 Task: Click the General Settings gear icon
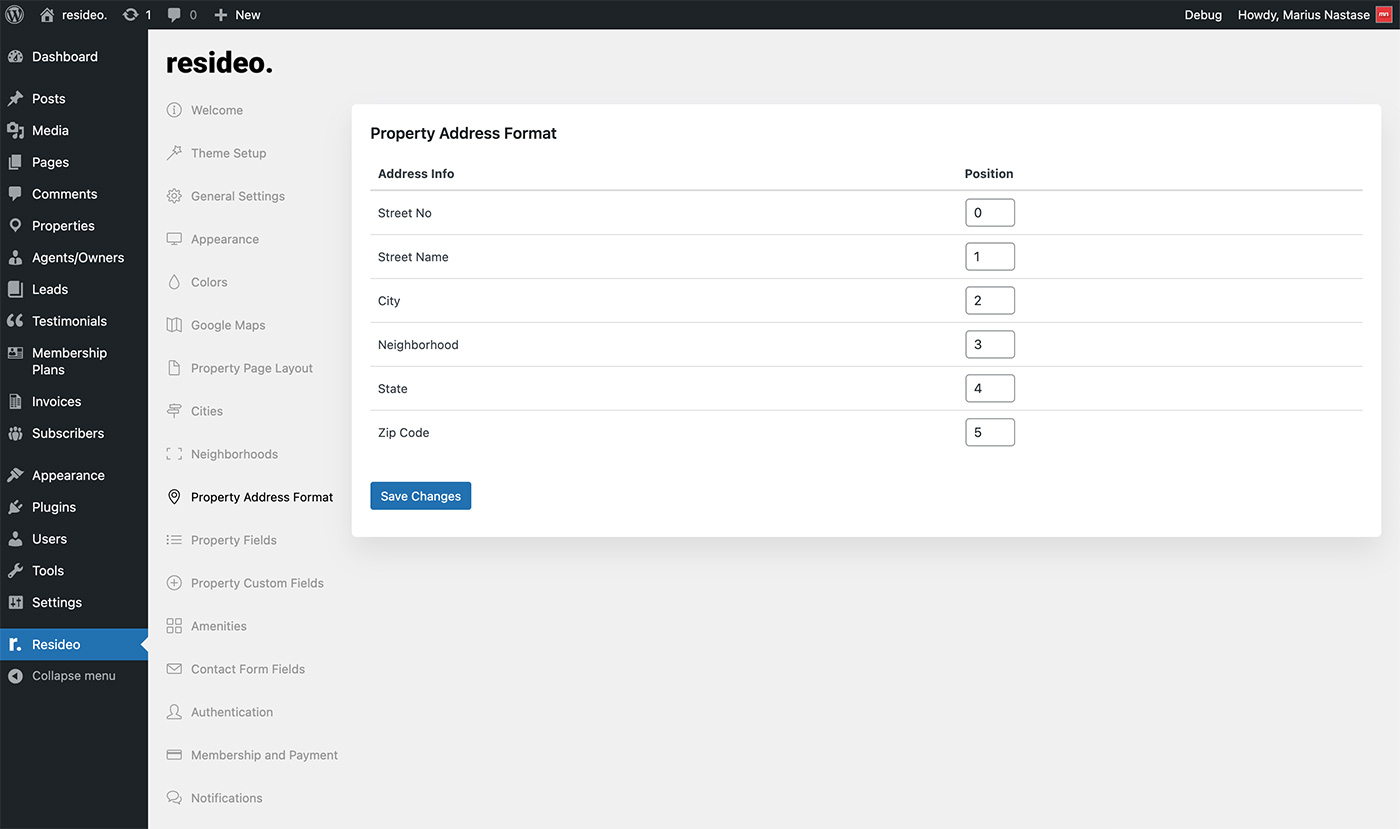point(174,196)
